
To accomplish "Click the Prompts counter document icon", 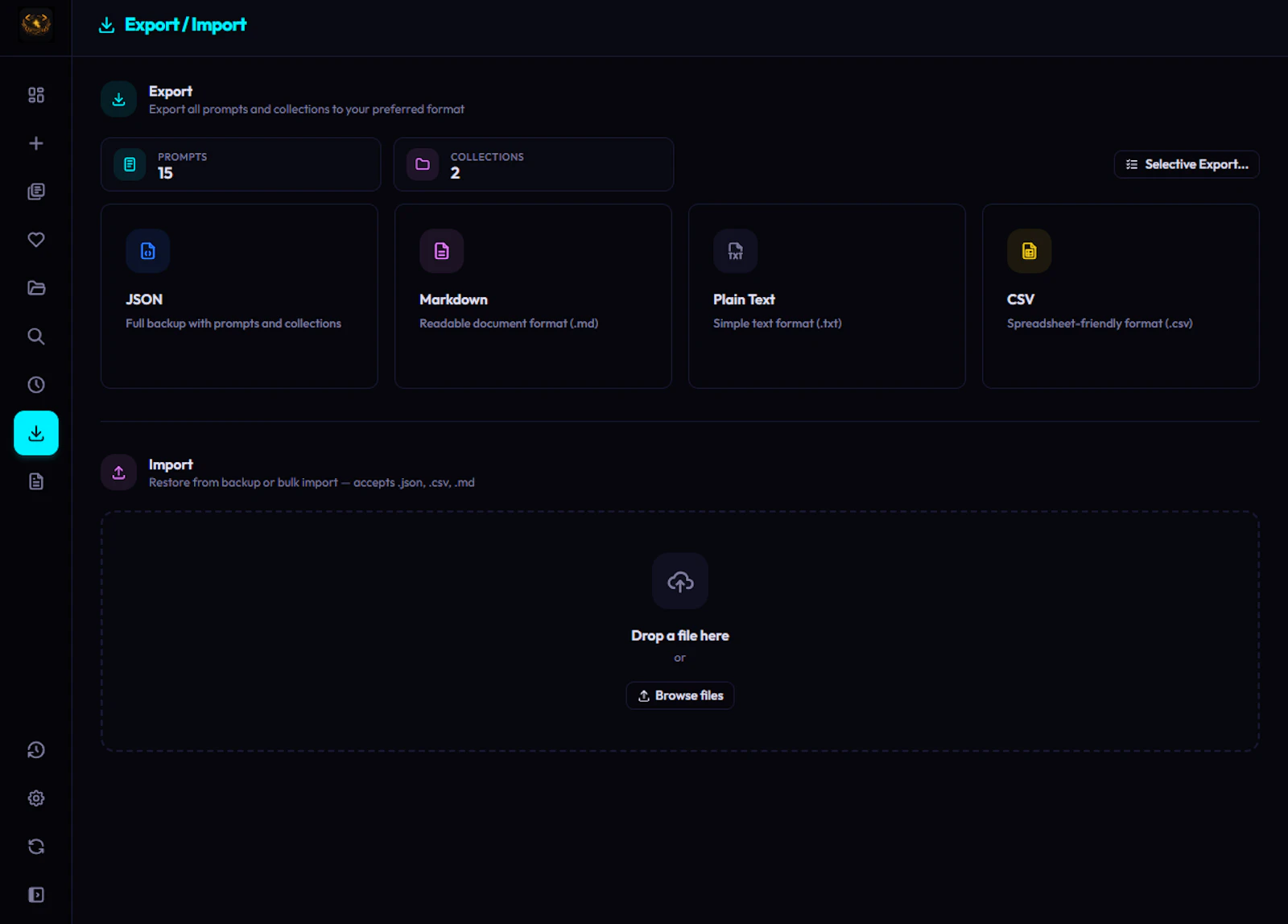I will (130, 164).
